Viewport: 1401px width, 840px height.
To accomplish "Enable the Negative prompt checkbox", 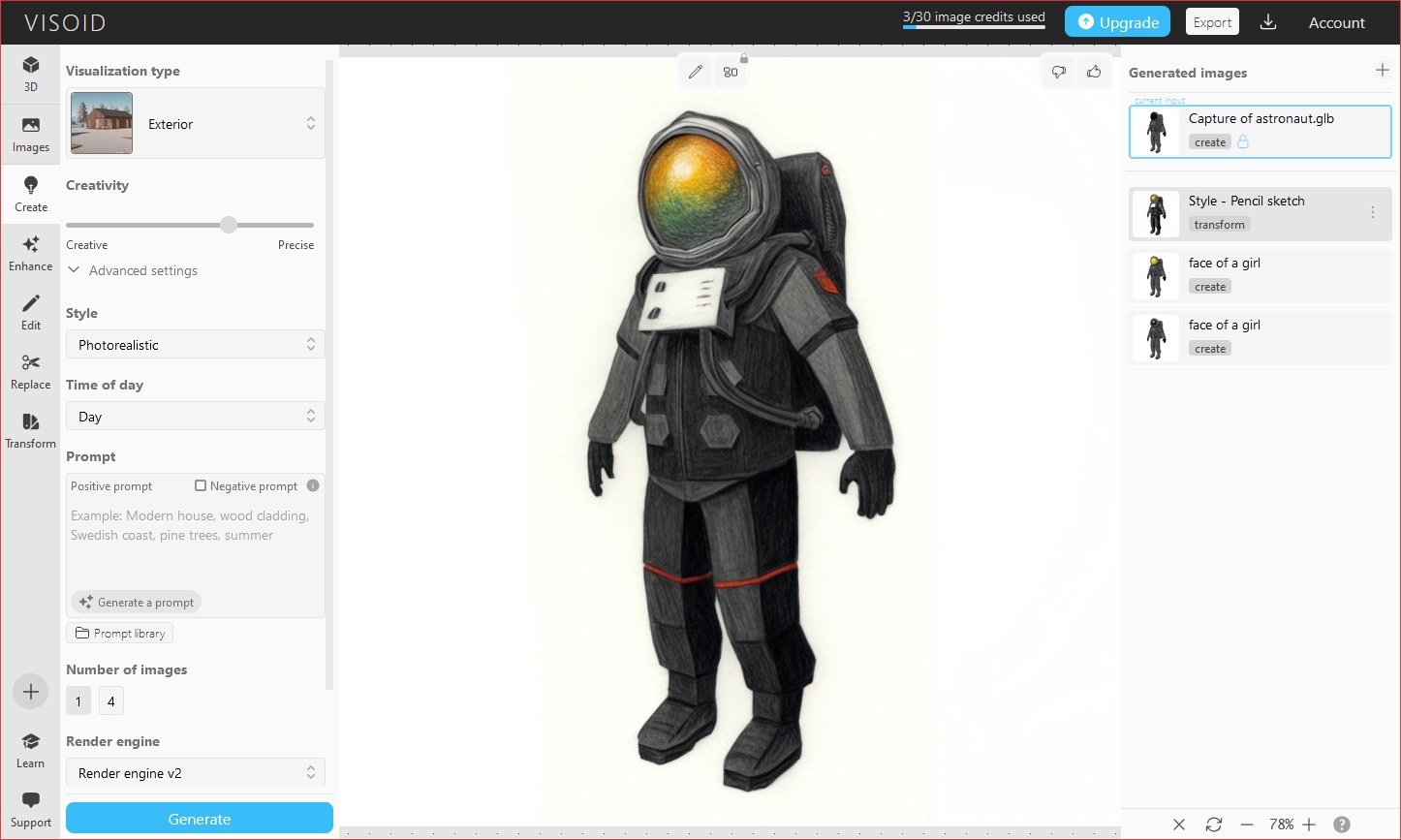I will tap(201, 485).
